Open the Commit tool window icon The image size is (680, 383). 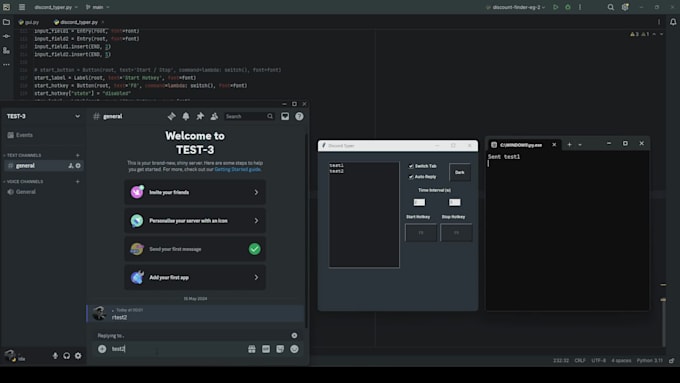coord(7,36)
